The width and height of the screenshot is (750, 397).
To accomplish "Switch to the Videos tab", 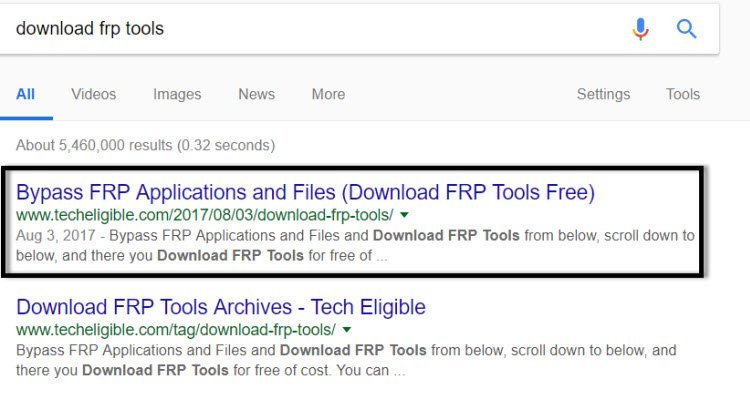I will tap(94, 94).
